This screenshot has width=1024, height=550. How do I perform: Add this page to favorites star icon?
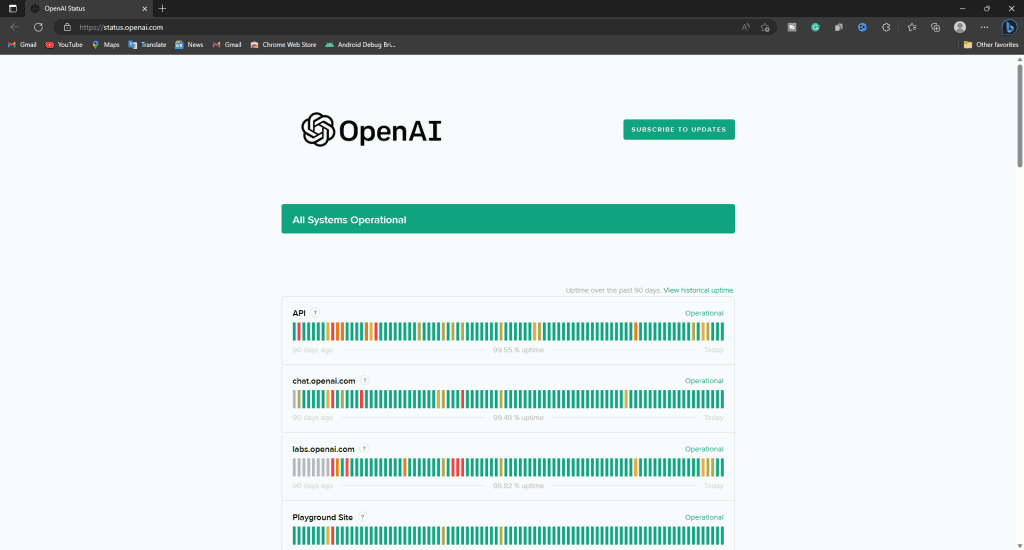click(x=765, y=27)
